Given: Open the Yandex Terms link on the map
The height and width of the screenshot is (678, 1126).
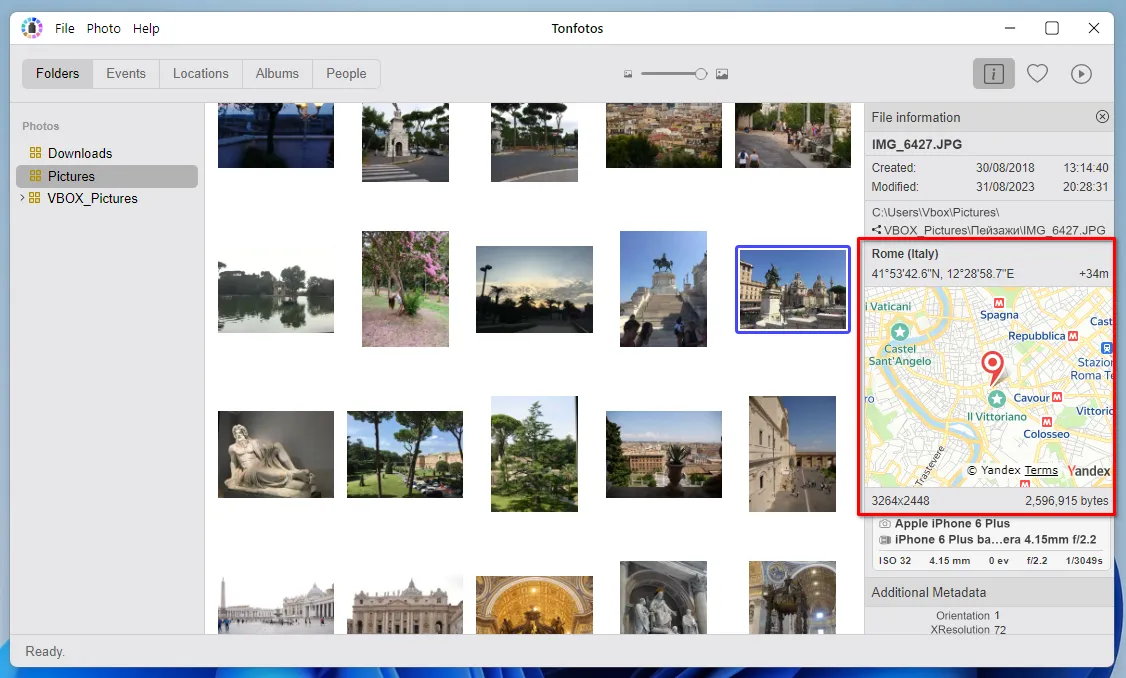Looking at the screenshot, I should 1040,470.
